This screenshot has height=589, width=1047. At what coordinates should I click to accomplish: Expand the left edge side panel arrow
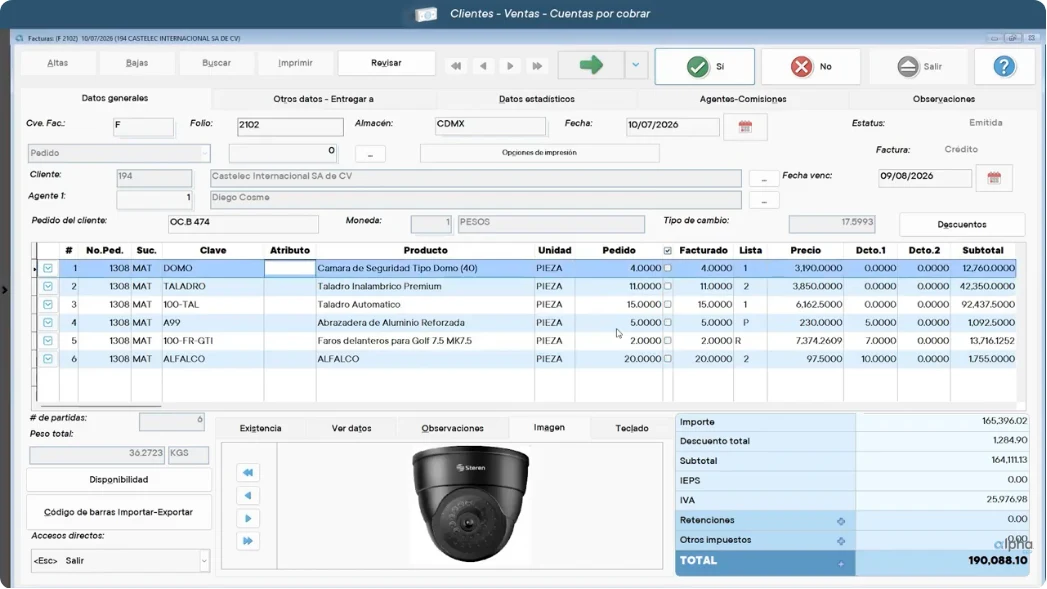(5, 290)
